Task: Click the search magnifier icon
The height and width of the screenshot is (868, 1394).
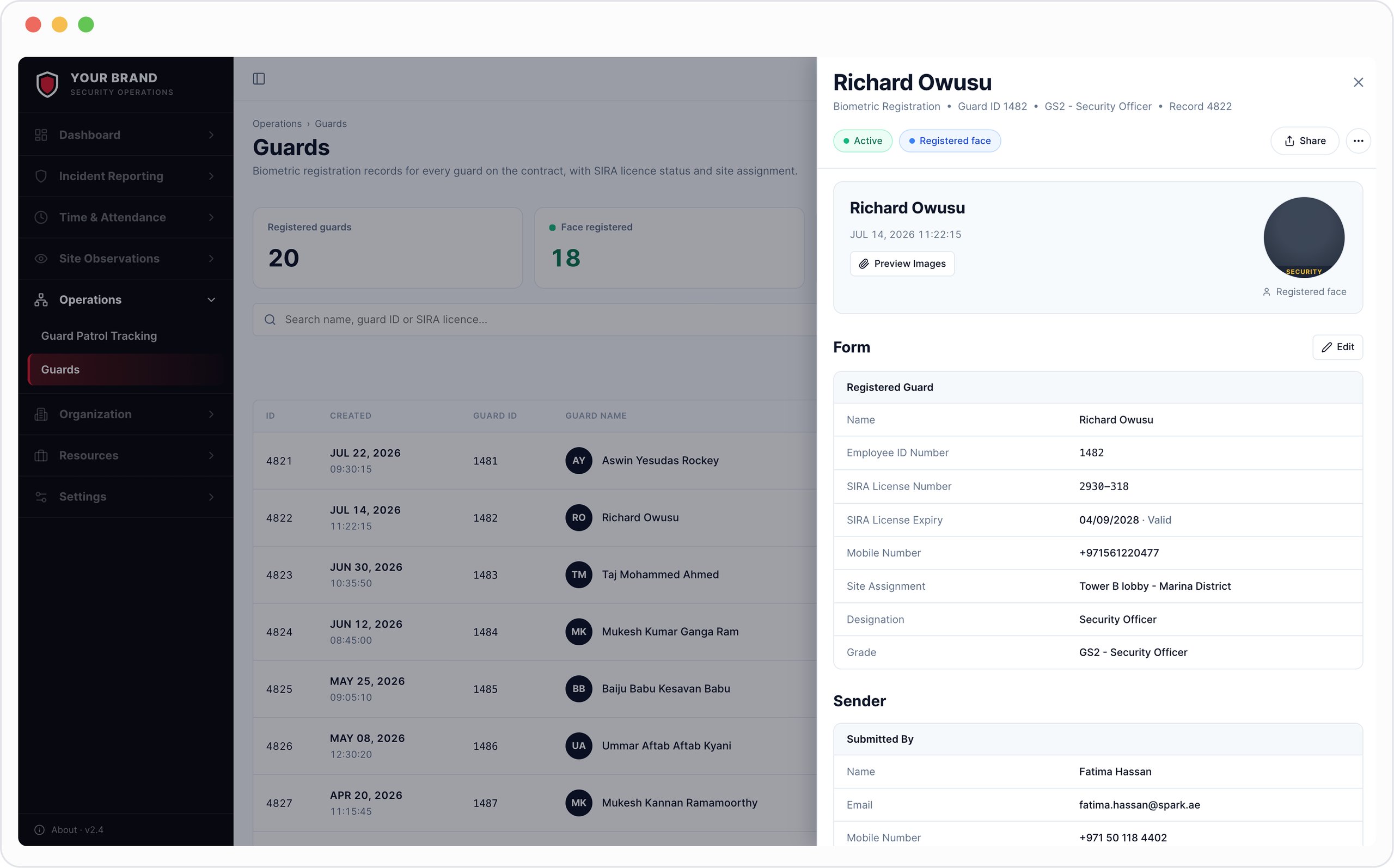Action: [x=270, y=320]
